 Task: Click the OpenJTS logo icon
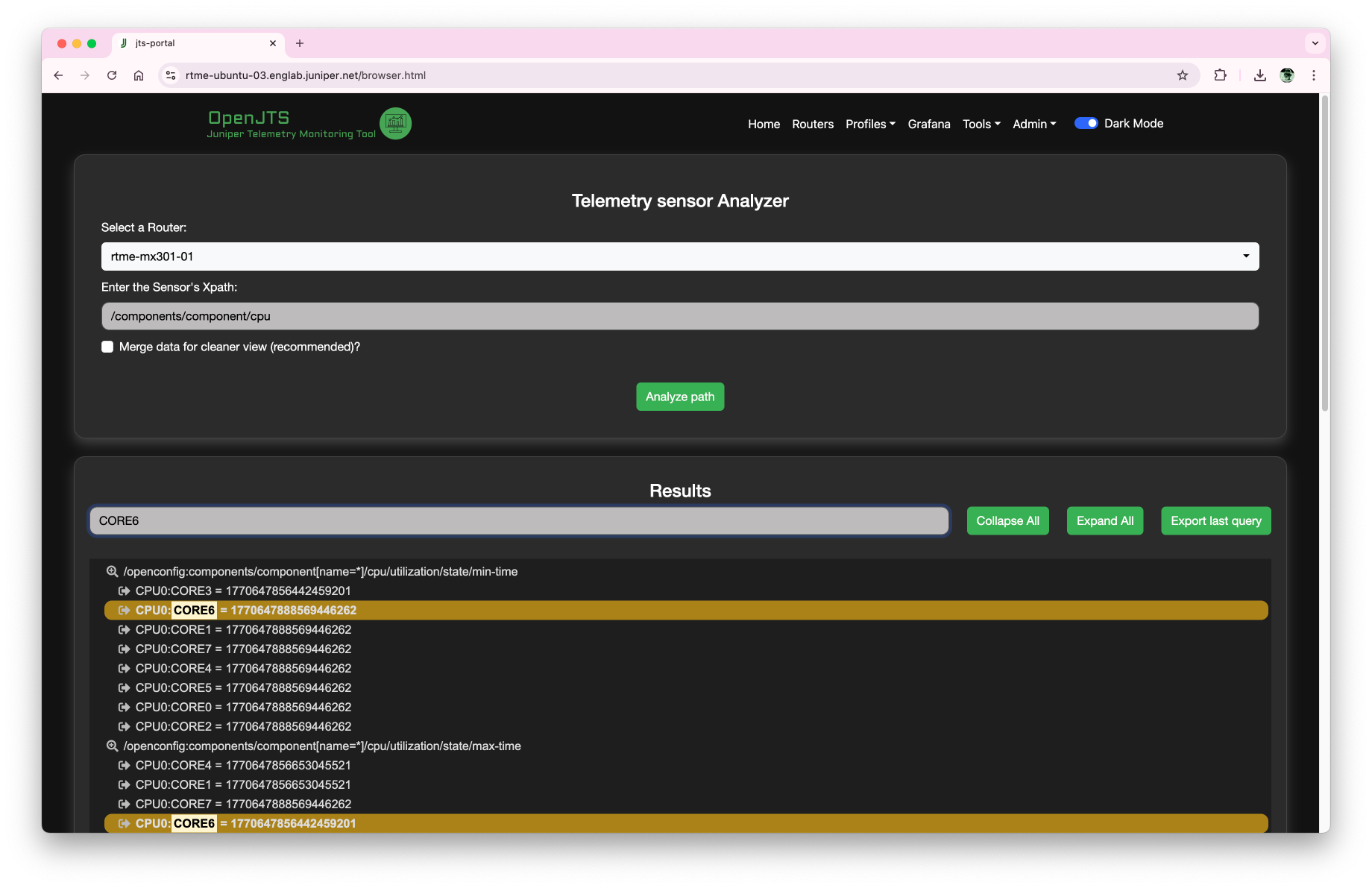[395, 123]
